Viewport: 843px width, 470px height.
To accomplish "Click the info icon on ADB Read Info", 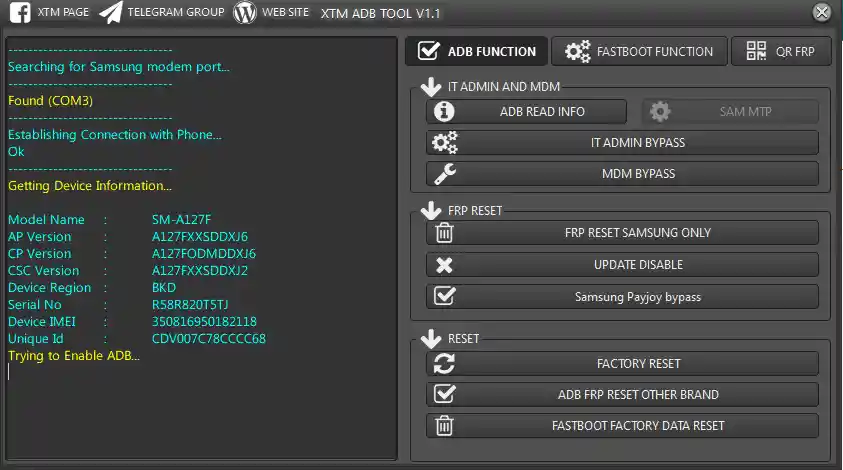I will [x=445, y=111].
